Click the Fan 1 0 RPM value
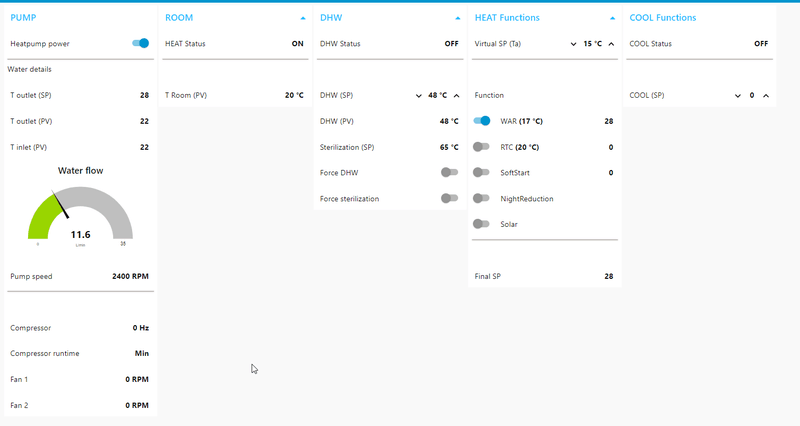Viewport: 800px width, 426px height. (x=137, y=379)
